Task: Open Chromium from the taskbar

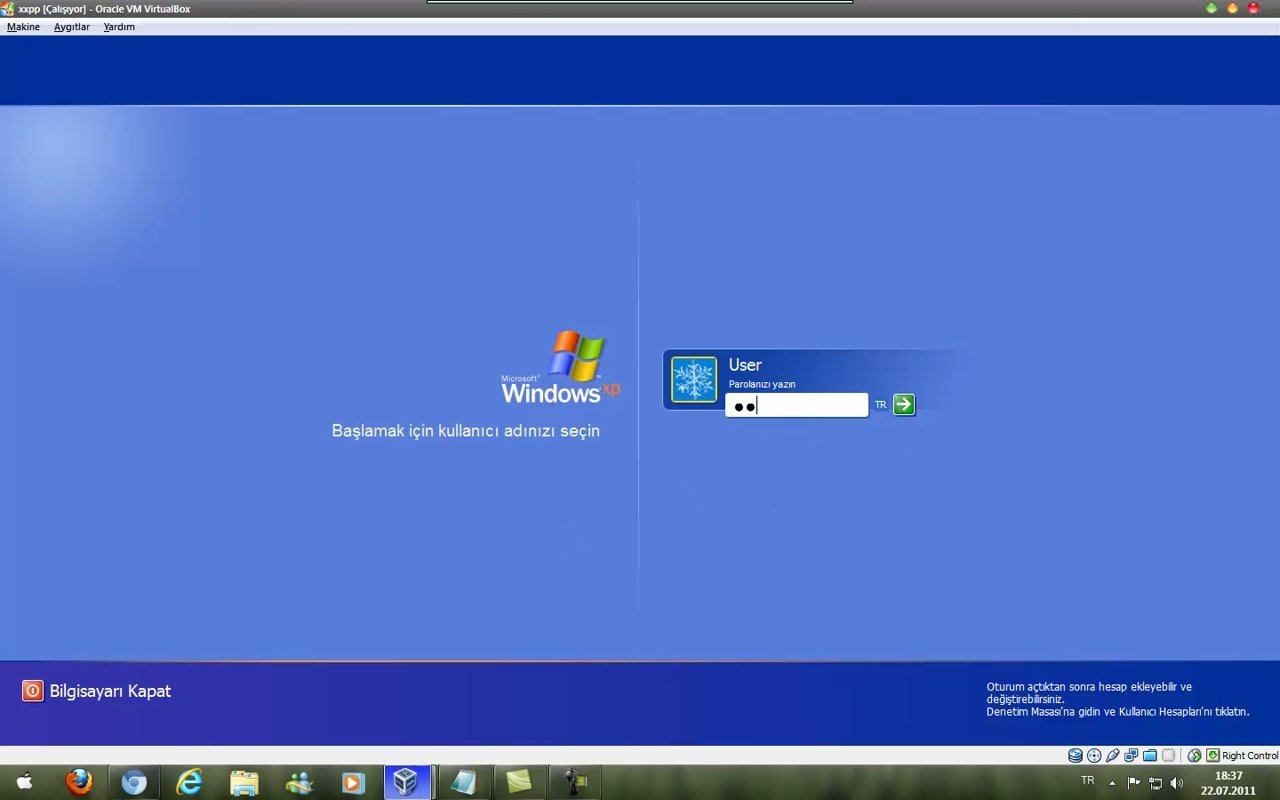Action: pyautogui.click(x=134, y=782)
